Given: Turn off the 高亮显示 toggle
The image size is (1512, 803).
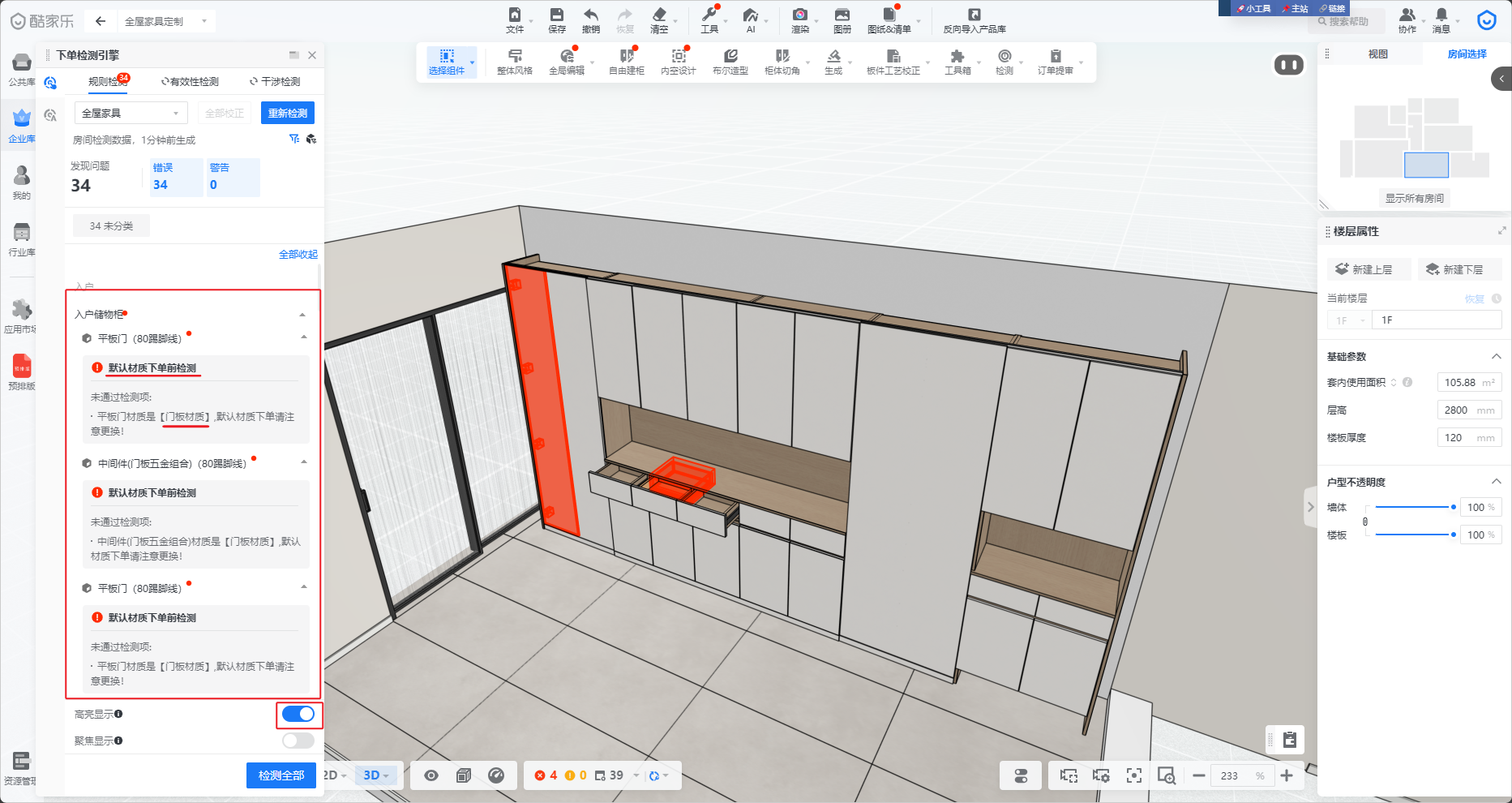Looking at the screenshot, I should pos(298,715).
